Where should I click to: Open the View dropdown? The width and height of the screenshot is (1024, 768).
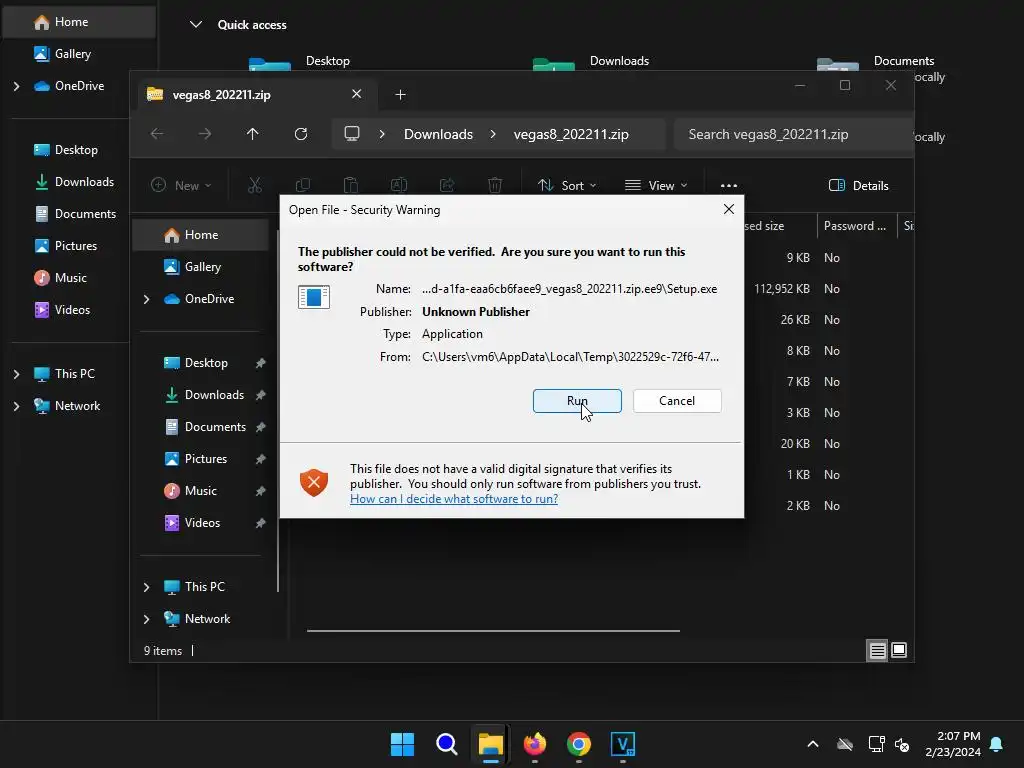(656, 185)
